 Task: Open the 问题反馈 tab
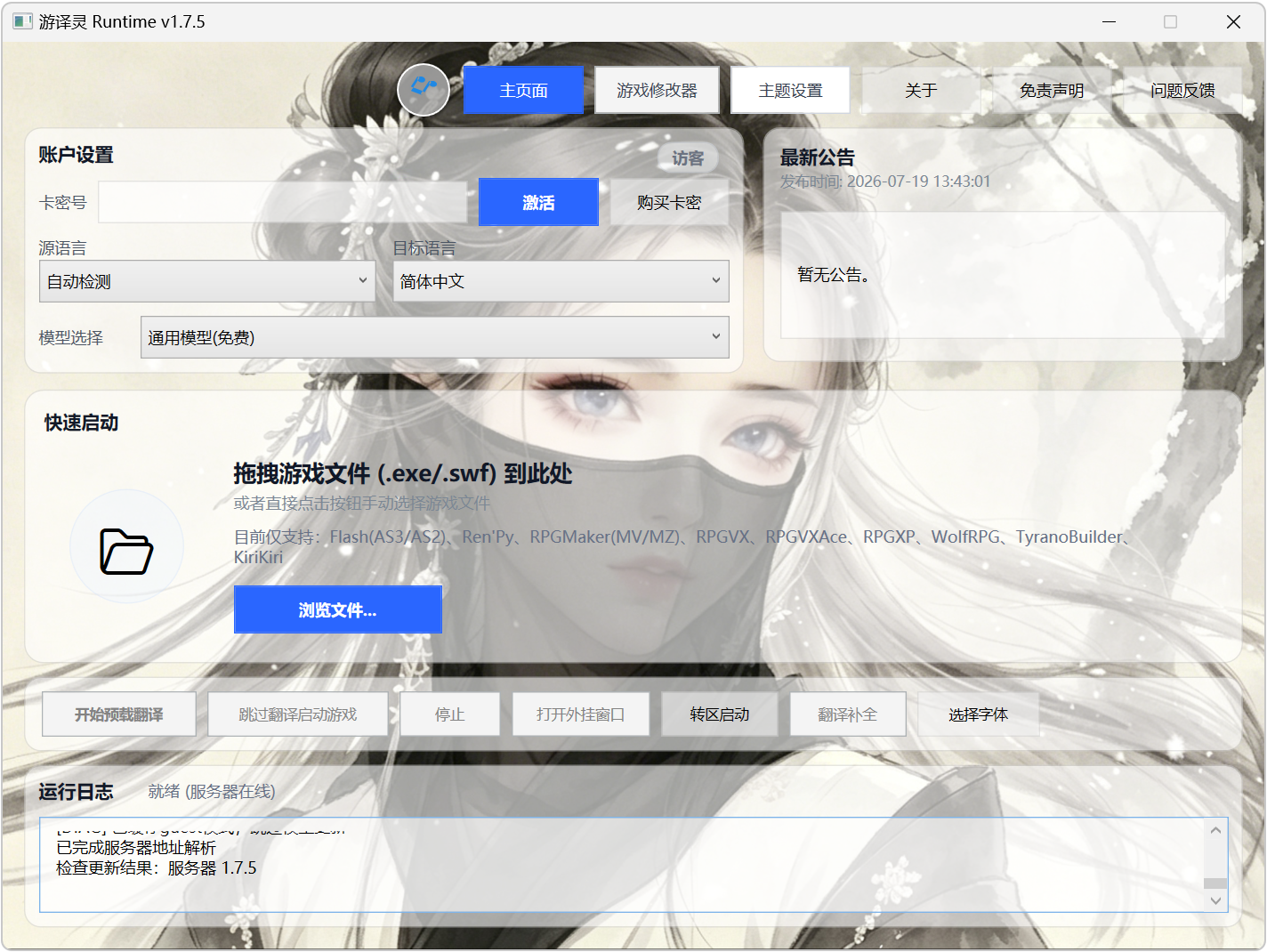click(1182, 90)
